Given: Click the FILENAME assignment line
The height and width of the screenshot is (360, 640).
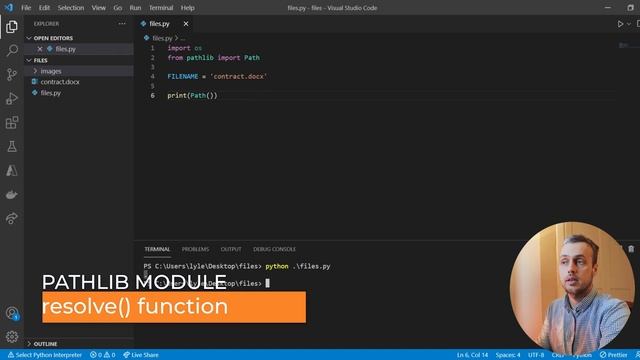Looking at the screenshot, I should tap(217, 76).
